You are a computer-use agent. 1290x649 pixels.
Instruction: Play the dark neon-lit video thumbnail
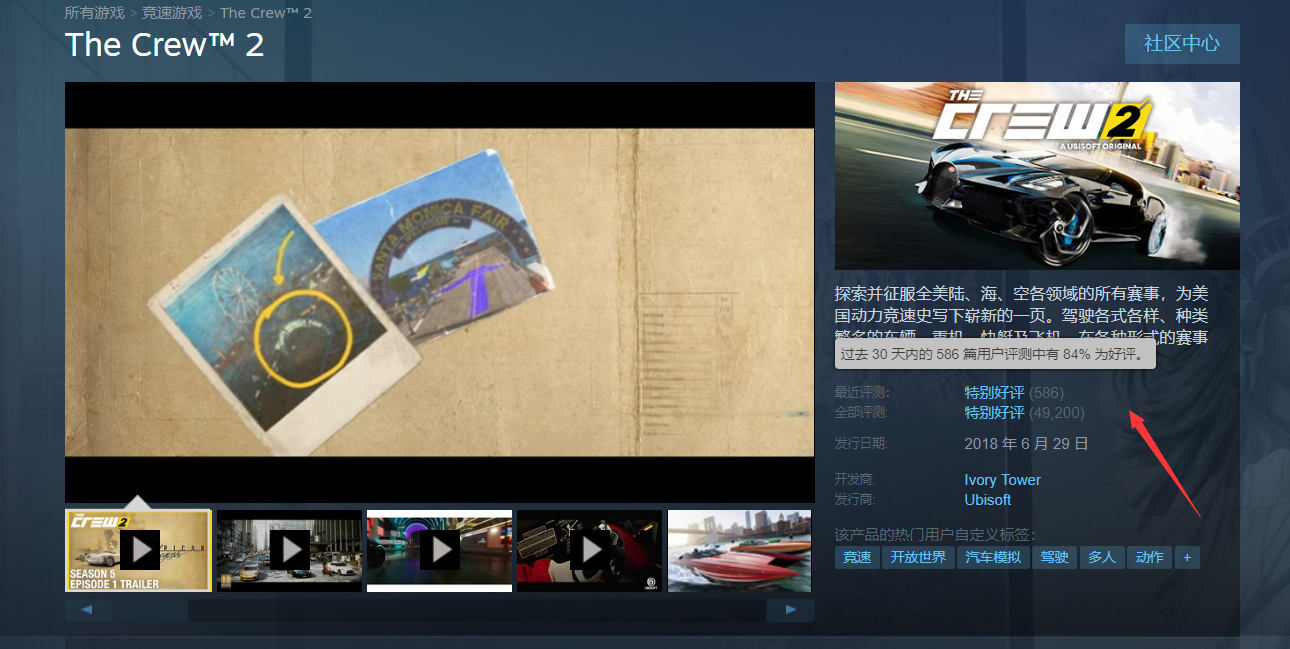click(439, 550)
